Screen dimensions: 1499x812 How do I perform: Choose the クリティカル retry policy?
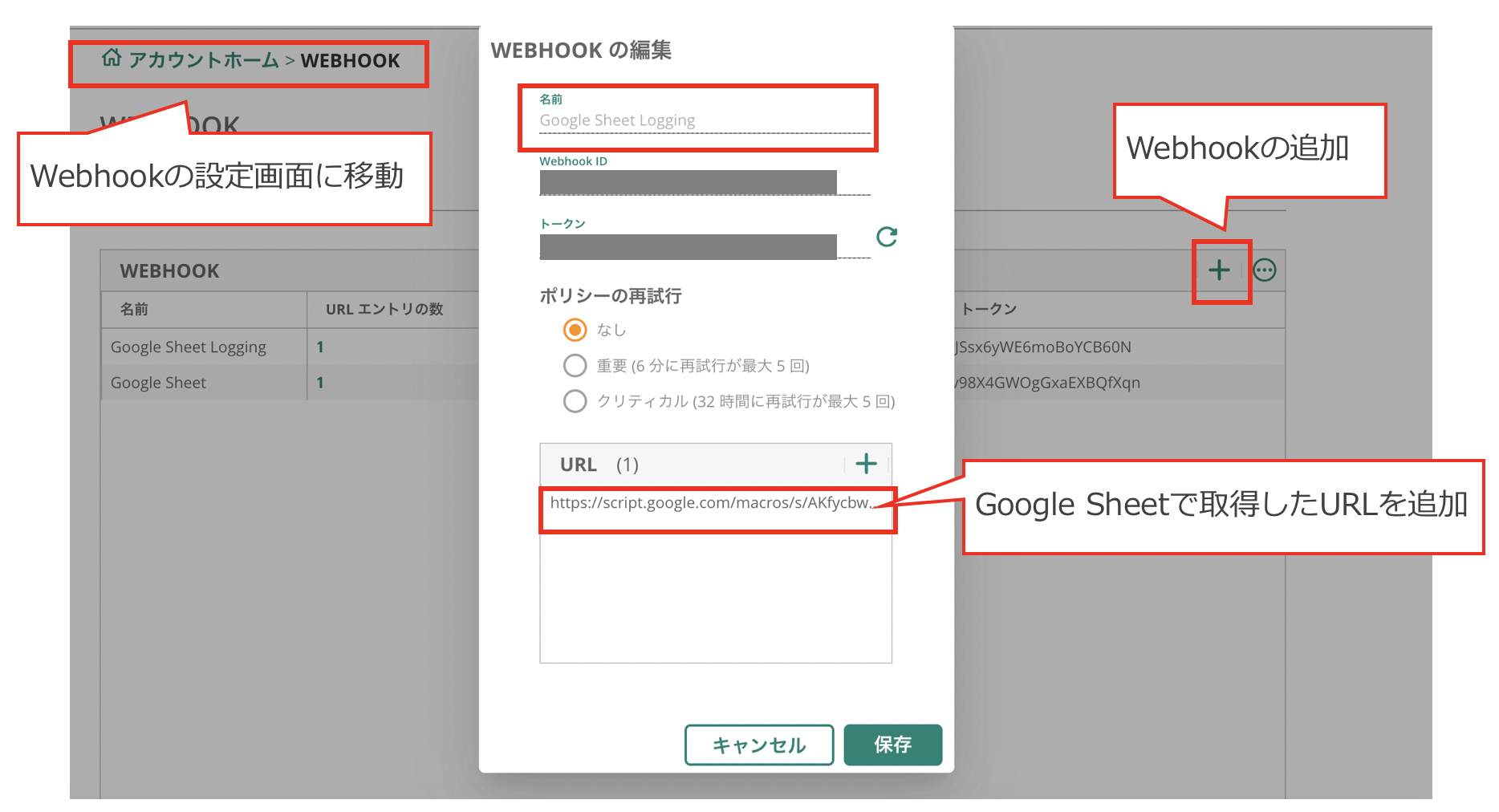pos(575,401)
